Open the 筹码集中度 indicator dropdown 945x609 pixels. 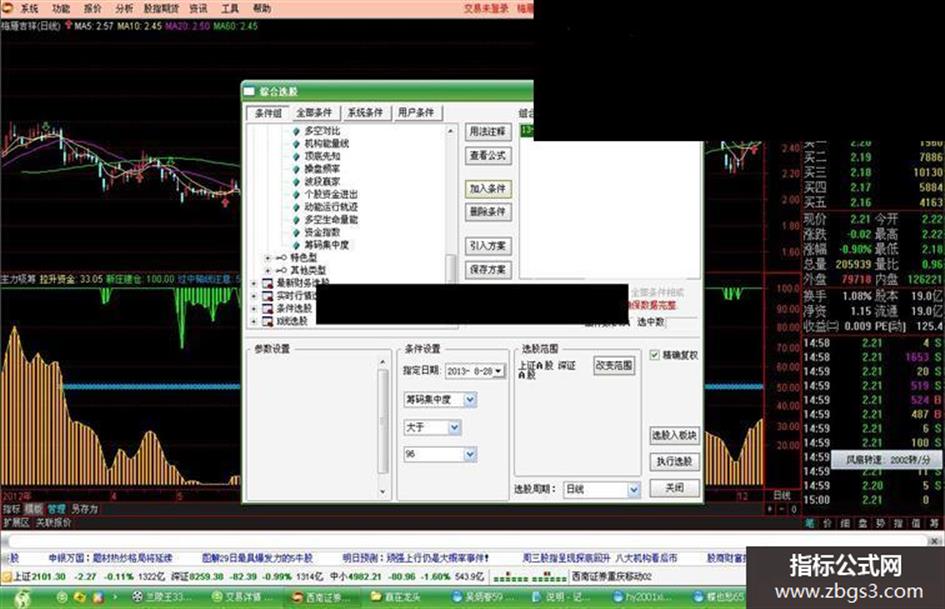pyautogui.click(x=469, y=400)
